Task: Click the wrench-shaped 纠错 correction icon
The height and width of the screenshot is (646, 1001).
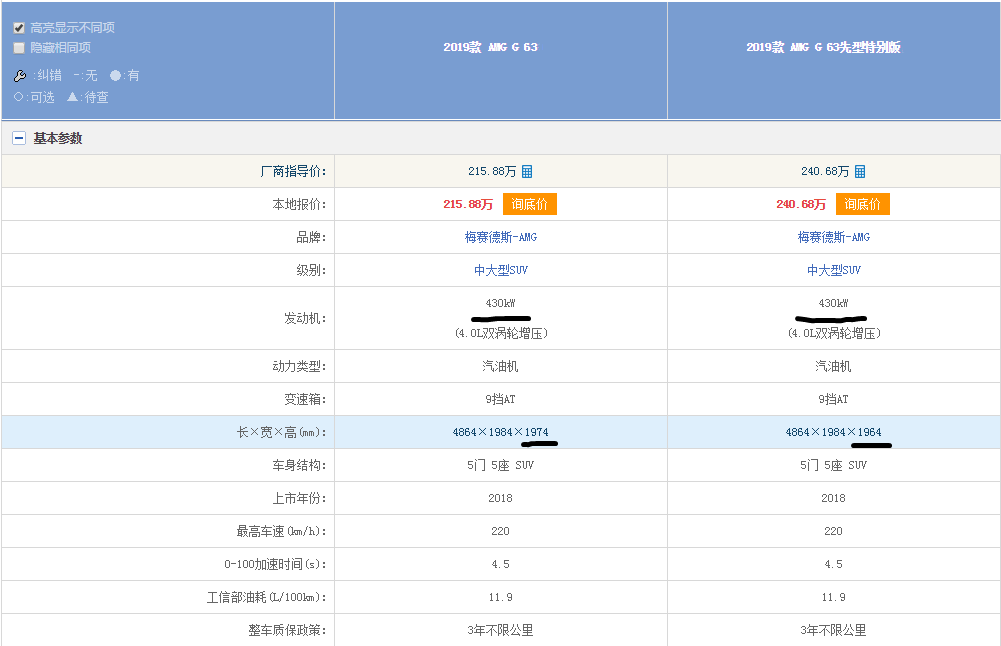Action: point(21,75)
